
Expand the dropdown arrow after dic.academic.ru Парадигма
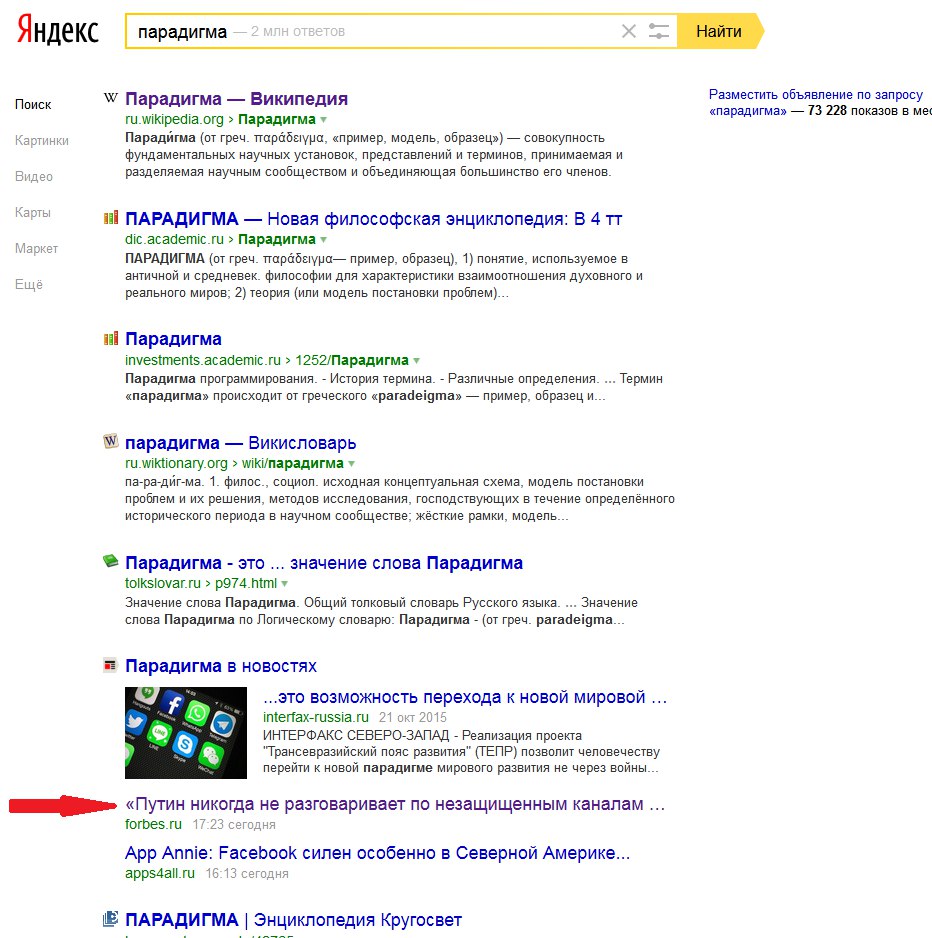coord(324,240)
